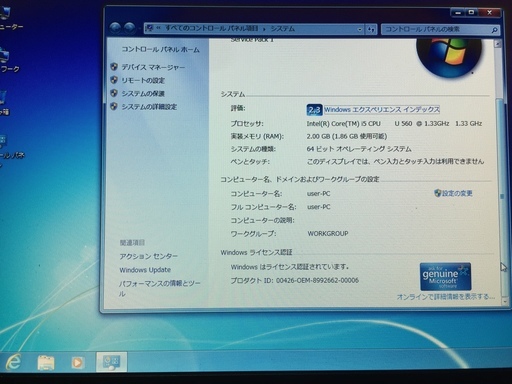Click the search magnifier icon

(494, 30)
